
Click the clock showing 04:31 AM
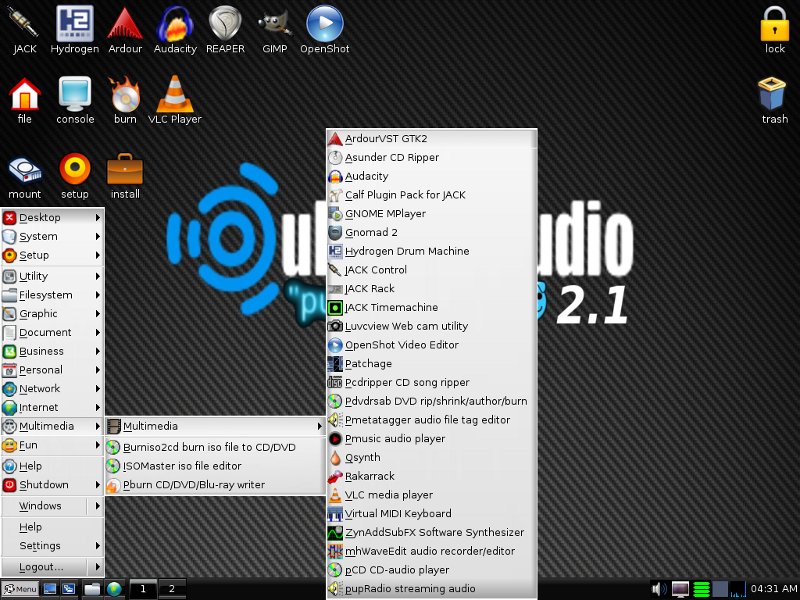773,589
